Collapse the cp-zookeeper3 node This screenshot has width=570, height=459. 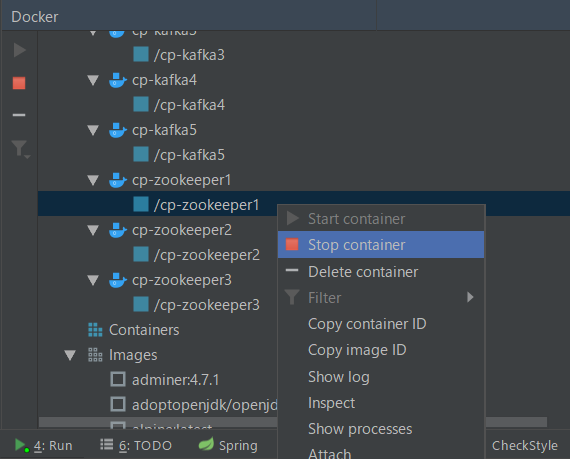[93, 280]
